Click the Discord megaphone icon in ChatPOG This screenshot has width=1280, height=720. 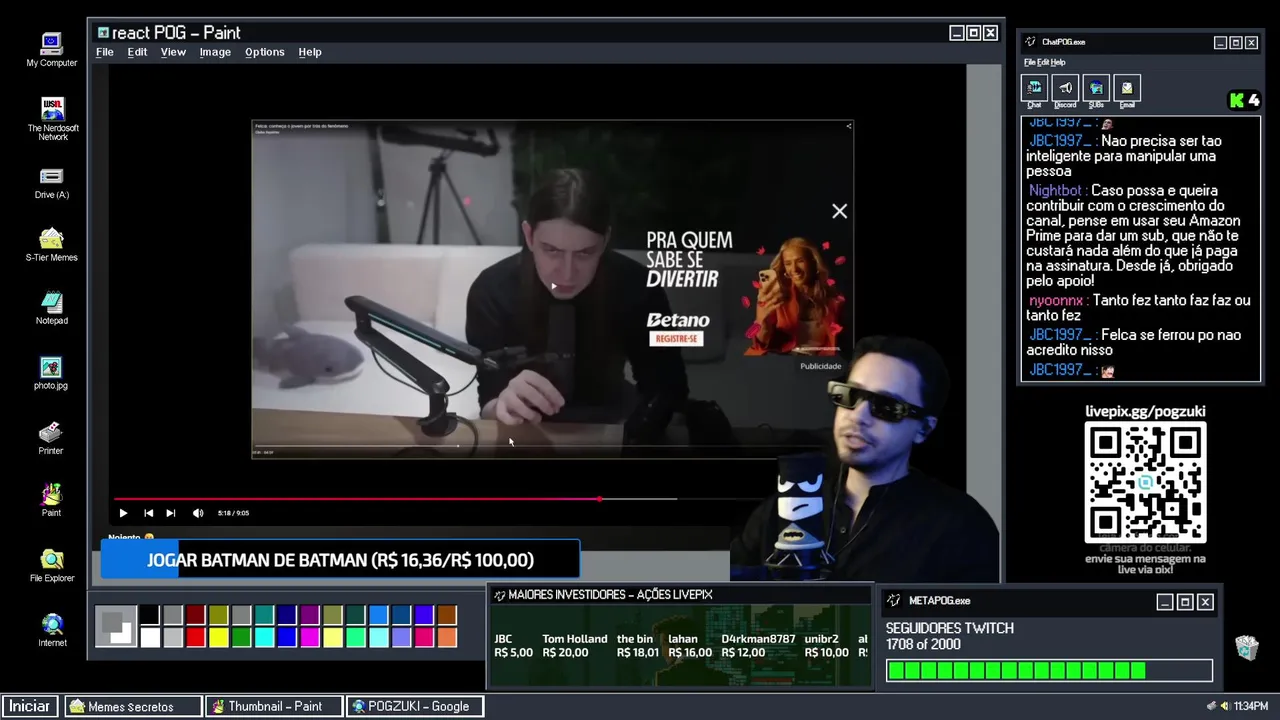pyautogui.click(x=1065, y=88)
